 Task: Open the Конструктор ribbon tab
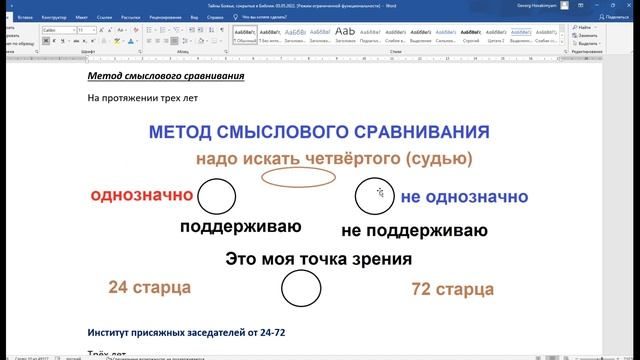coord(54,17)
